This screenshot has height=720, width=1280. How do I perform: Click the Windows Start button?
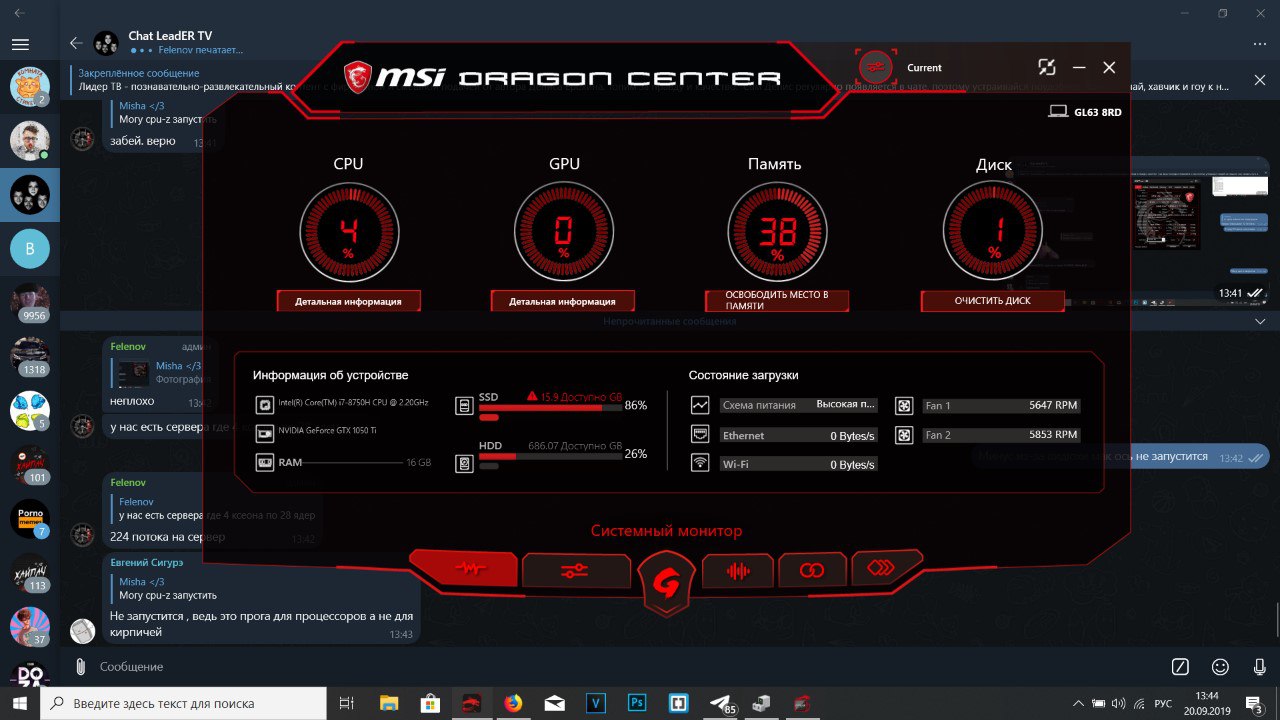(x=20, y=703)
